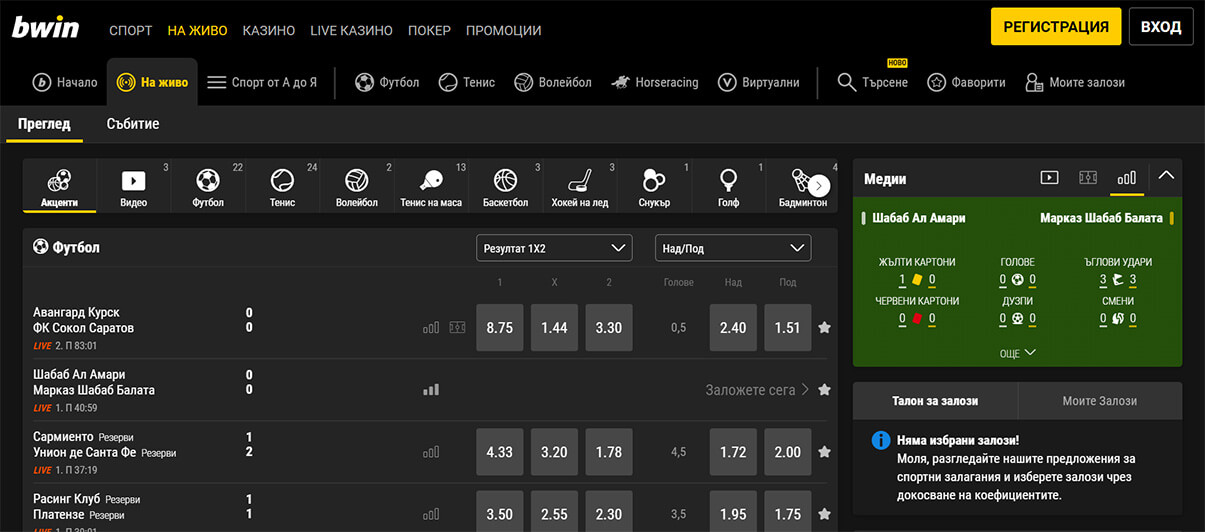Favorite the Шабаб Ал Амари match star
Screen dimensions: 1205x532
(824, 389)
